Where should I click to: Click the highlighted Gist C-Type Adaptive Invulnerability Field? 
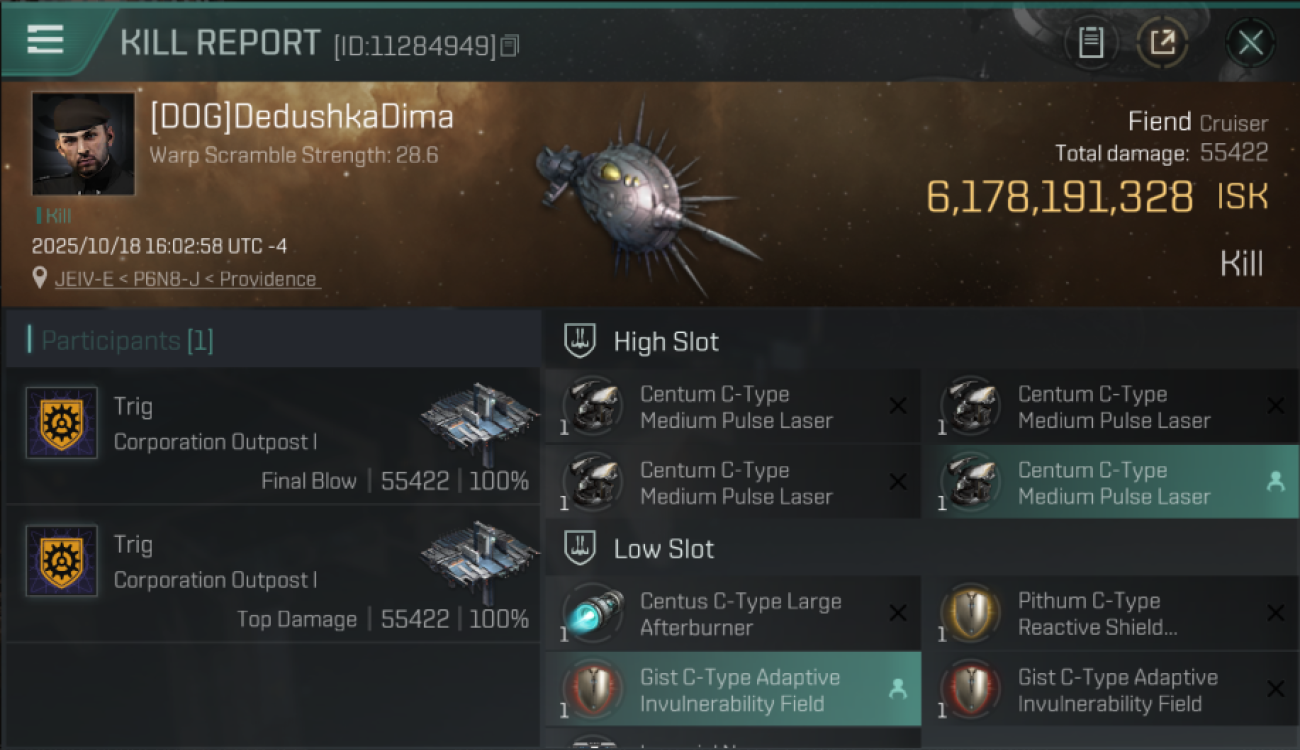point(738,690)
